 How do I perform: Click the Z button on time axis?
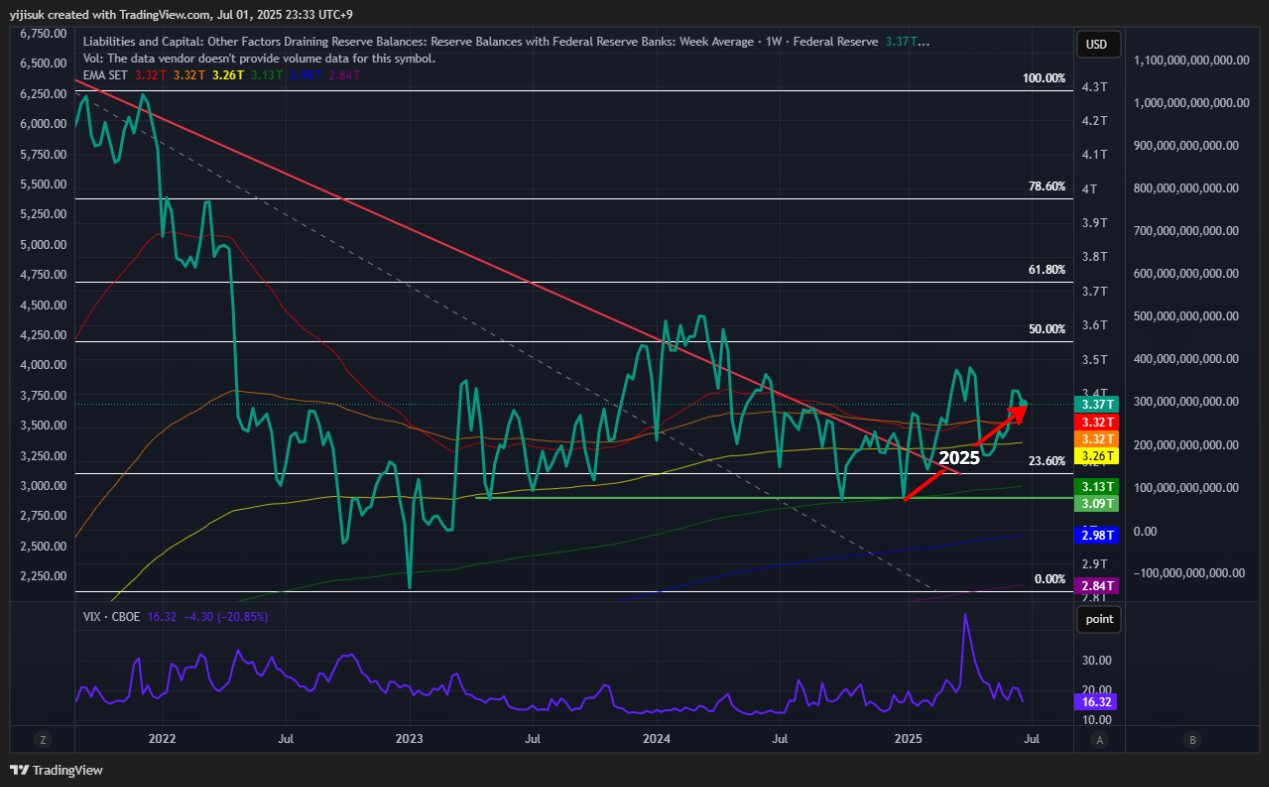(44, 740)
